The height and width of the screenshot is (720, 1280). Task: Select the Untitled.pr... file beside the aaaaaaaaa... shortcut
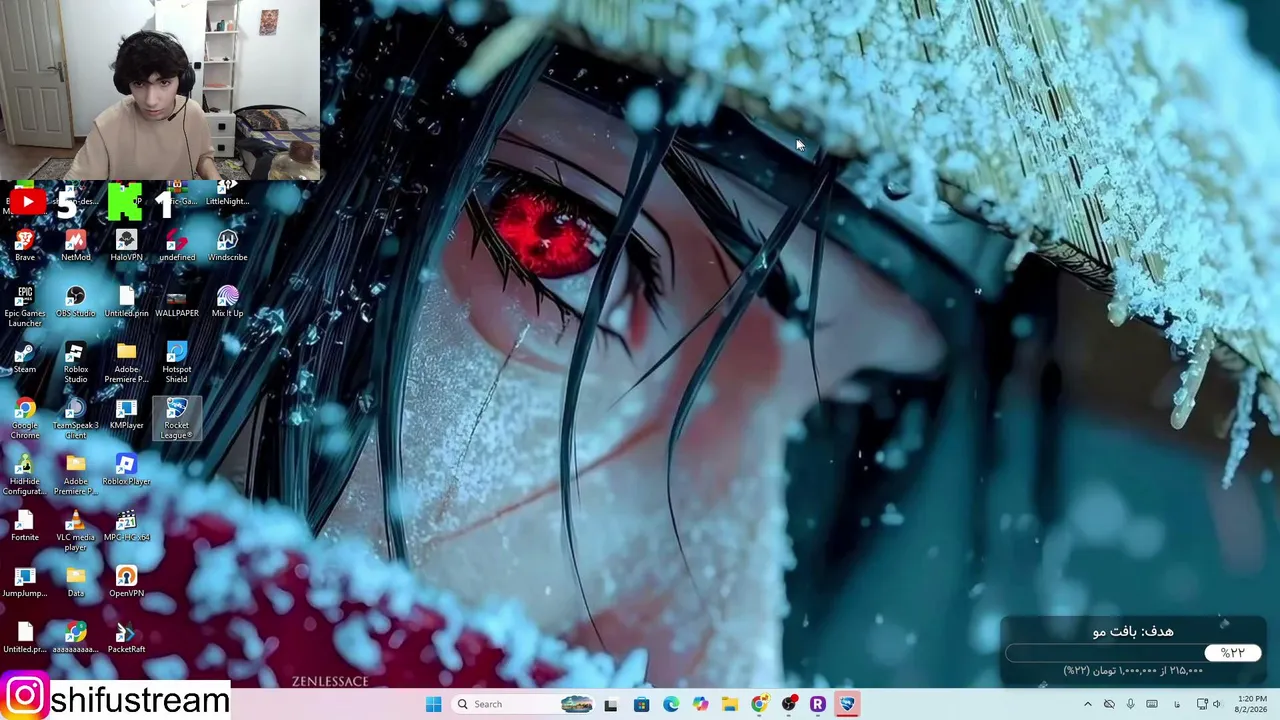click(x=25, y=638)
